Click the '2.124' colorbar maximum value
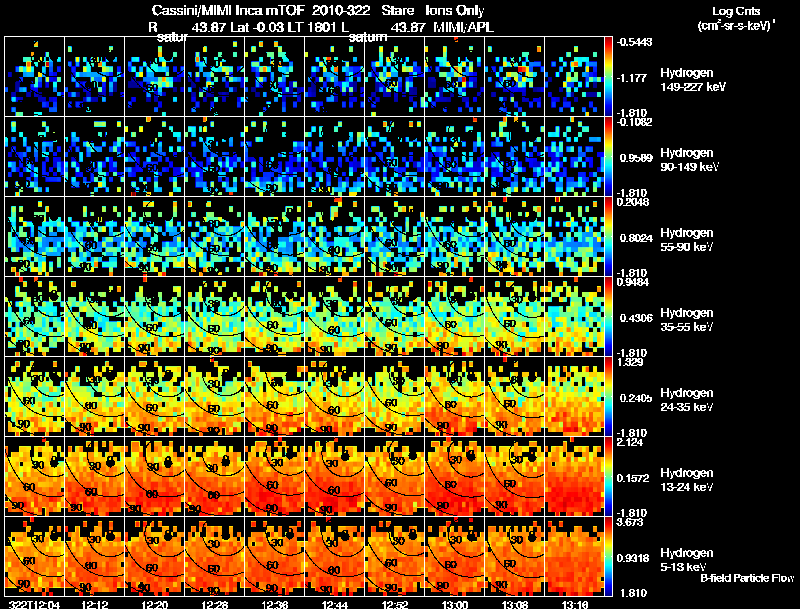800x609 pixels. [630, 442]
